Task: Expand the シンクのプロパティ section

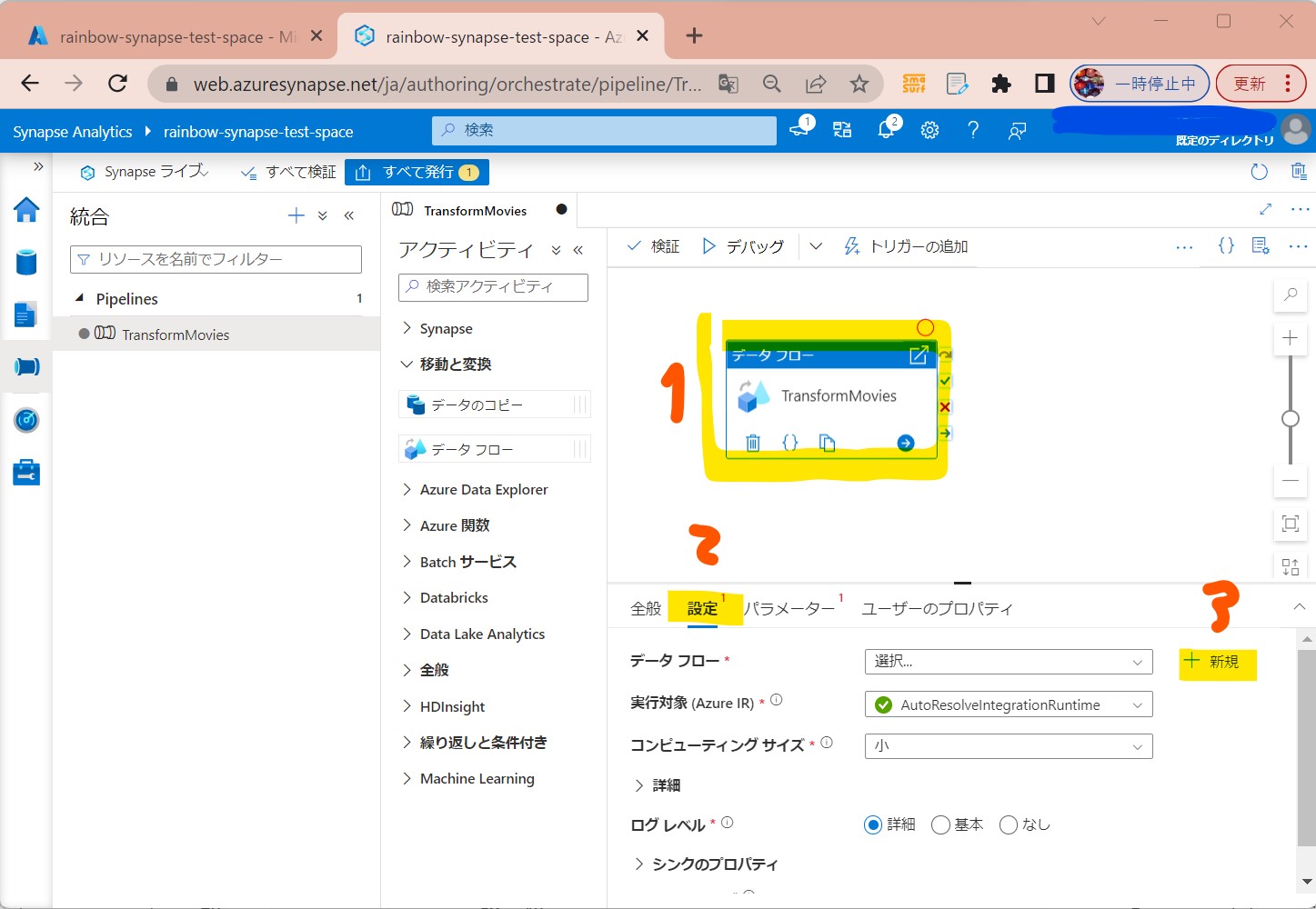Action: click(639, 864)
